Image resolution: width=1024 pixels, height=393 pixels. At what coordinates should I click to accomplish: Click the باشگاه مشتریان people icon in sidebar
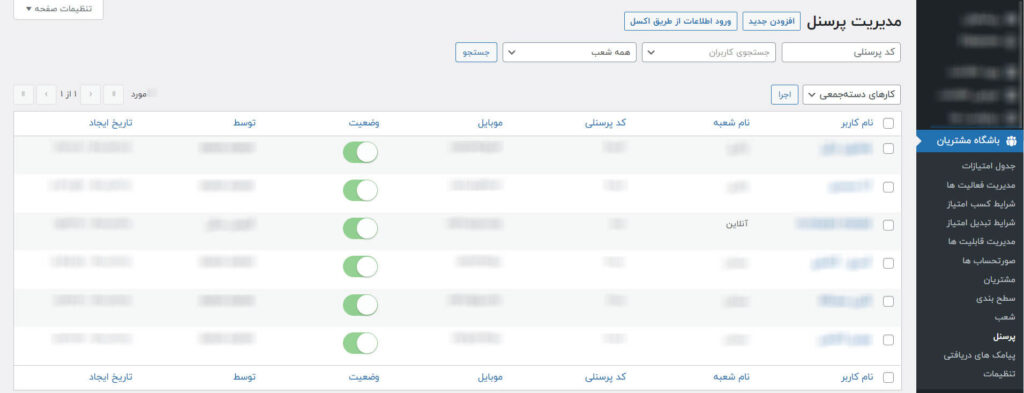tap(1011, 140)
